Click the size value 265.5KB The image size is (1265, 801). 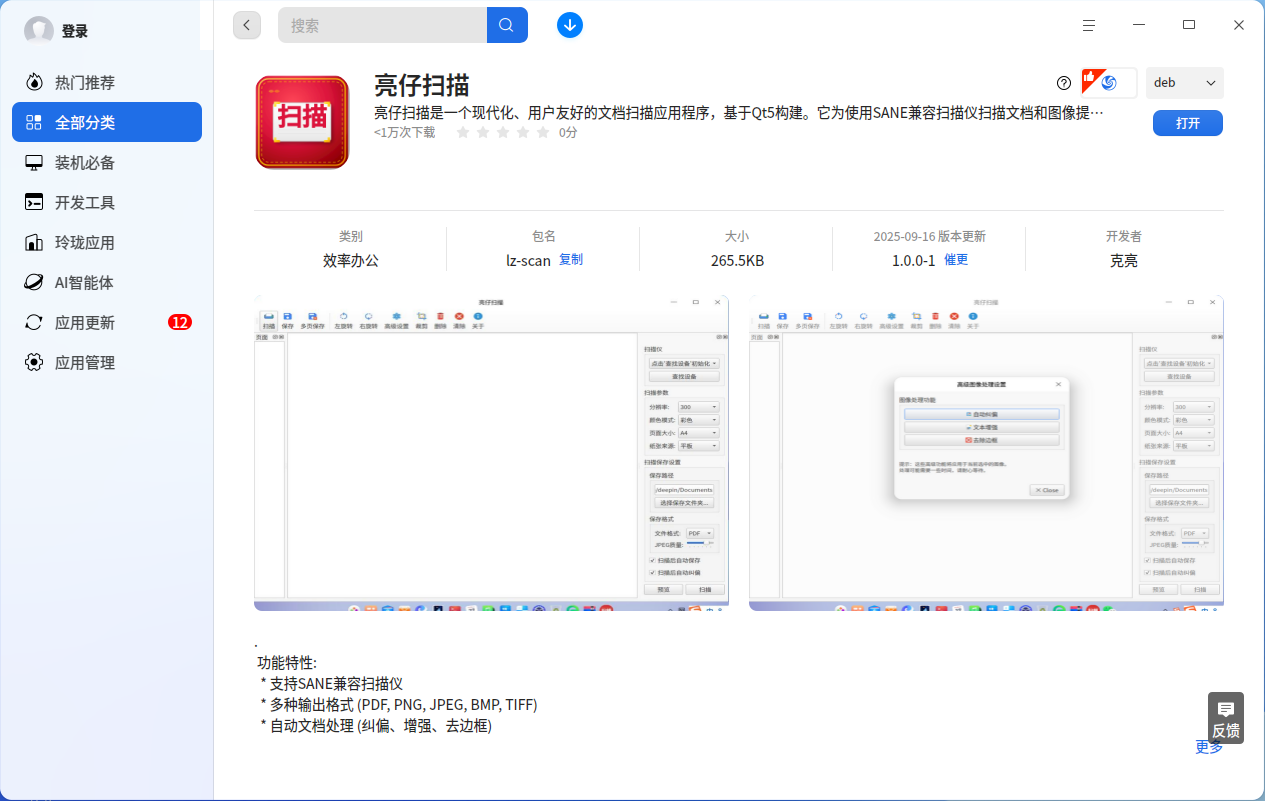pos(737,260)
